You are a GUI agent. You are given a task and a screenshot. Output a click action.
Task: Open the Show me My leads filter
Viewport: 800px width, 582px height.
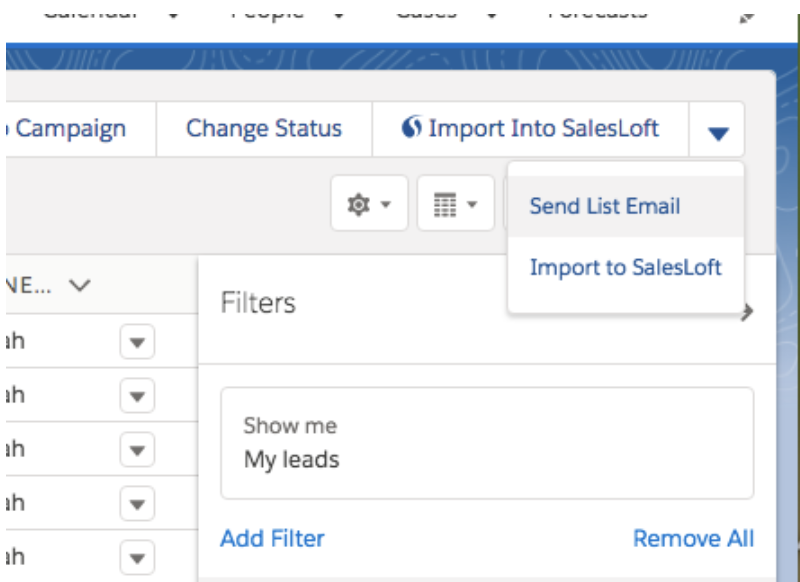pyautogui.click(x=486, y=443)
